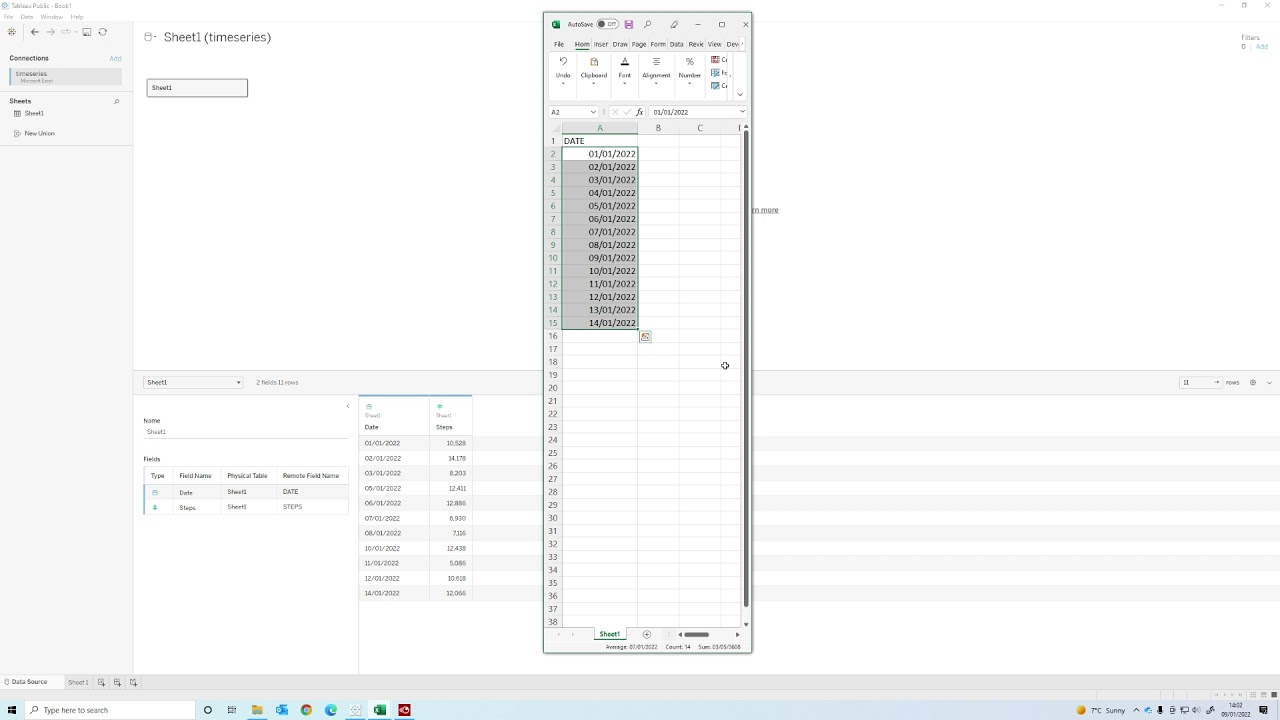The height and width of the screenshot is (720, 1280).
Task: Open the Excel View ribbon tab
Action: click(715, 44)
